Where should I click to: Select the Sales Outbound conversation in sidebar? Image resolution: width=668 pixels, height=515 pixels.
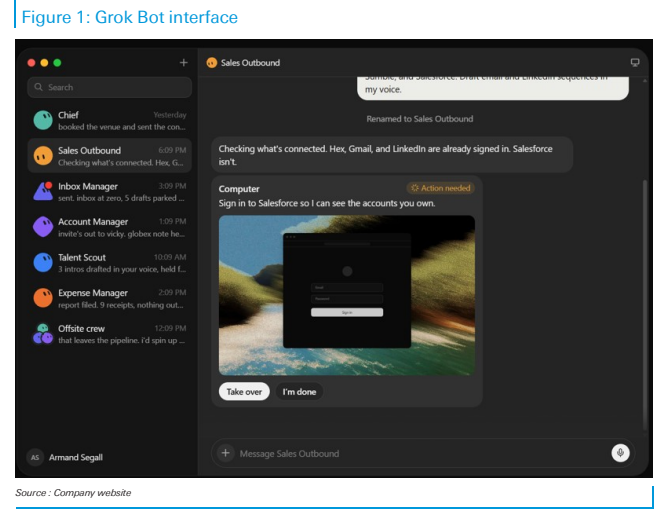click(109, 156)
